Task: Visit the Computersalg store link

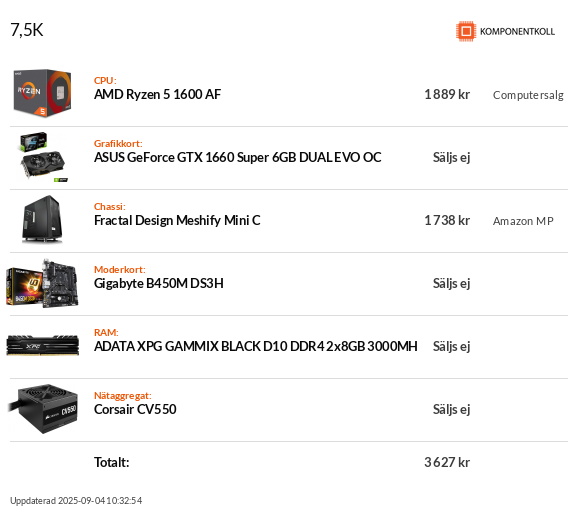Action: (x=528, y=95)
